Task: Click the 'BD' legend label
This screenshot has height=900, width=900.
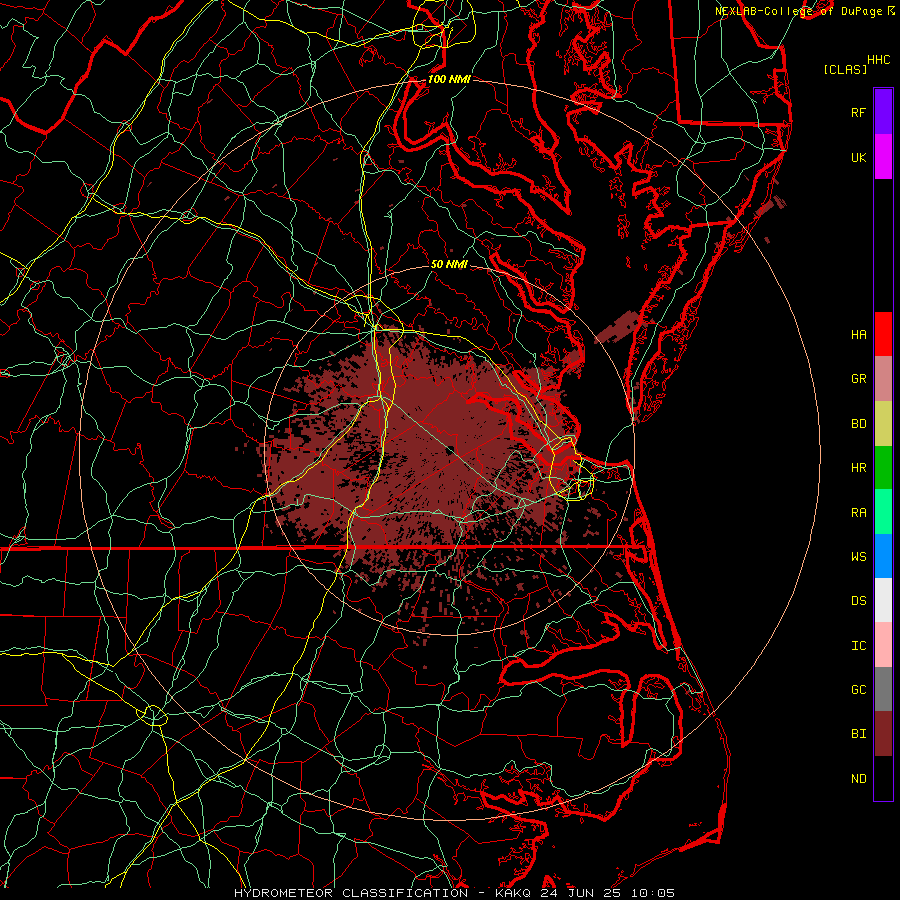Action: 858,424
